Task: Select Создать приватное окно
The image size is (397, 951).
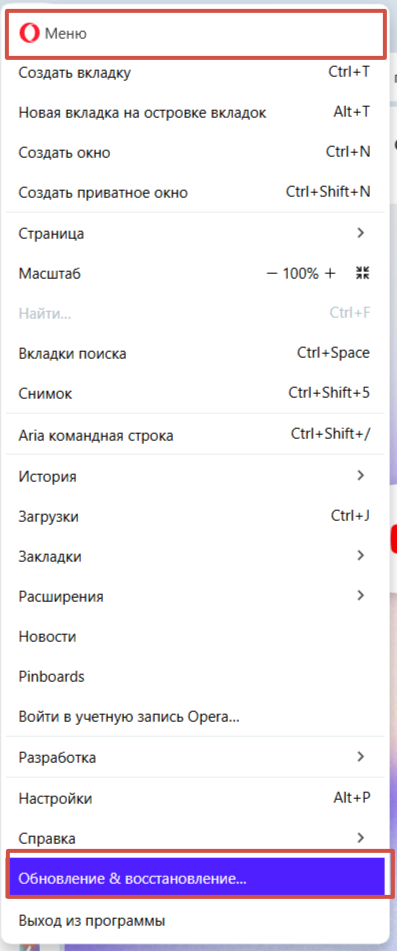Action: pos(195,192)
